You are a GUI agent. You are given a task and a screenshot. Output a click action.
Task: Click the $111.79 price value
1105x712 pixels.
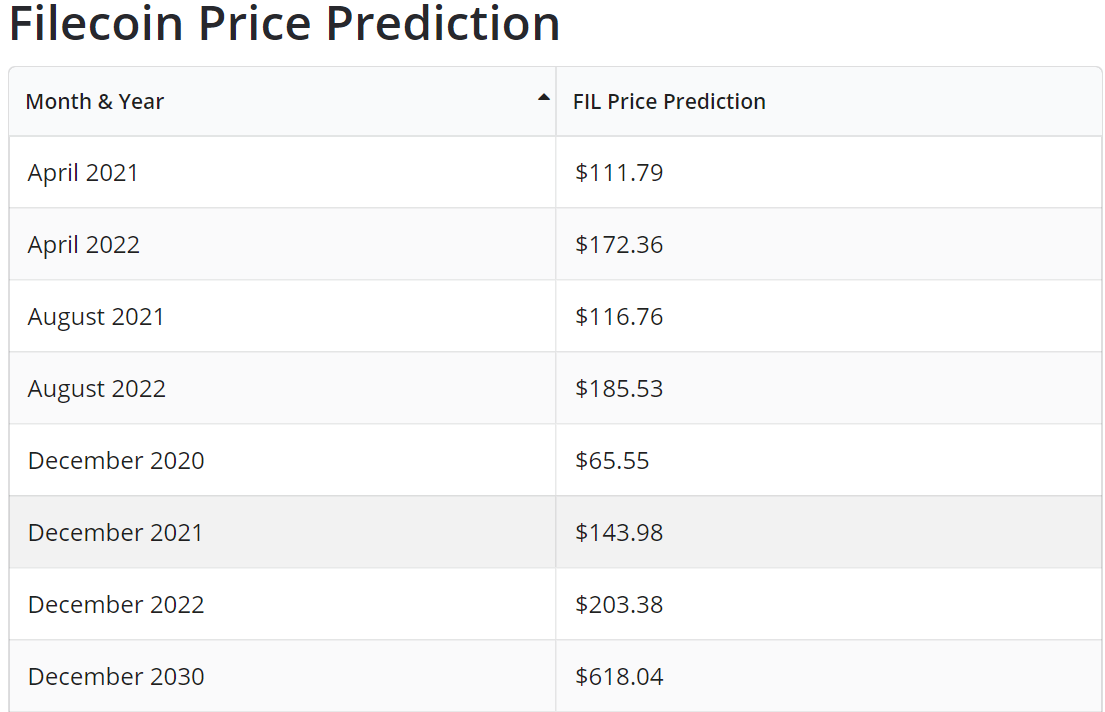619,173
